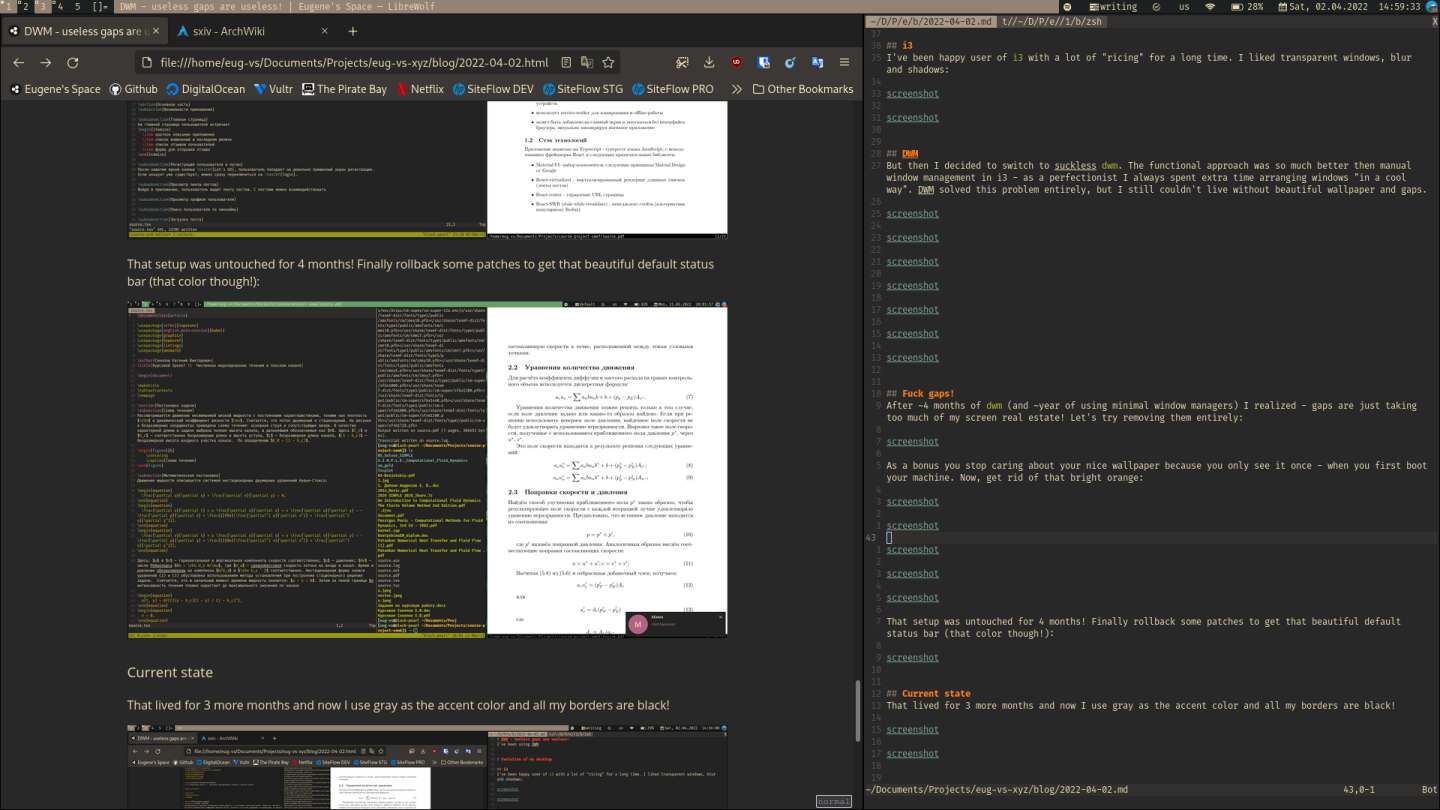The height and width of the screenshot is (810, 1440).
Task: Reload the current page
Action: click(74, 62)
